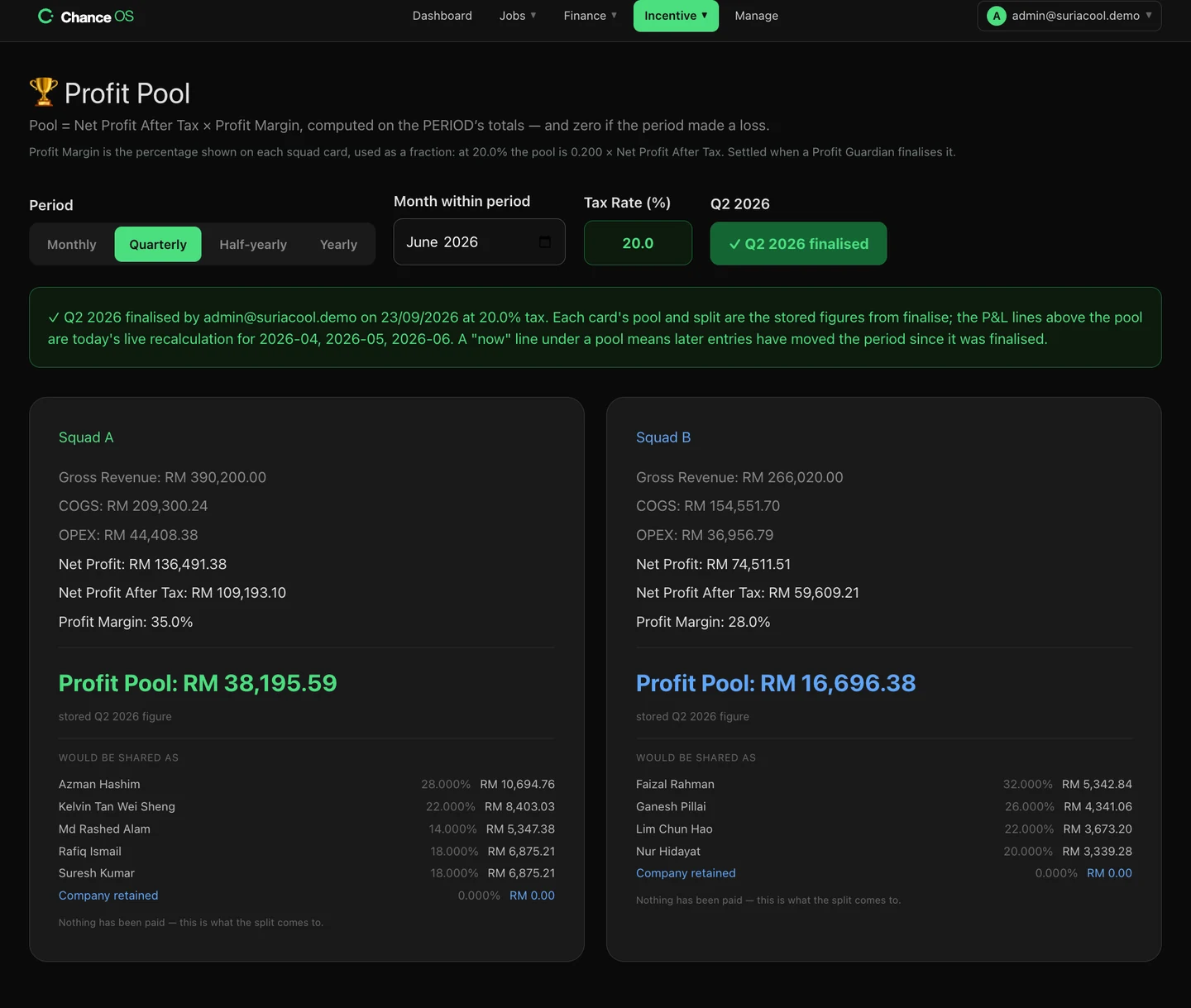
Task: Select Lim Chun Hao row name
Action: 674,829
